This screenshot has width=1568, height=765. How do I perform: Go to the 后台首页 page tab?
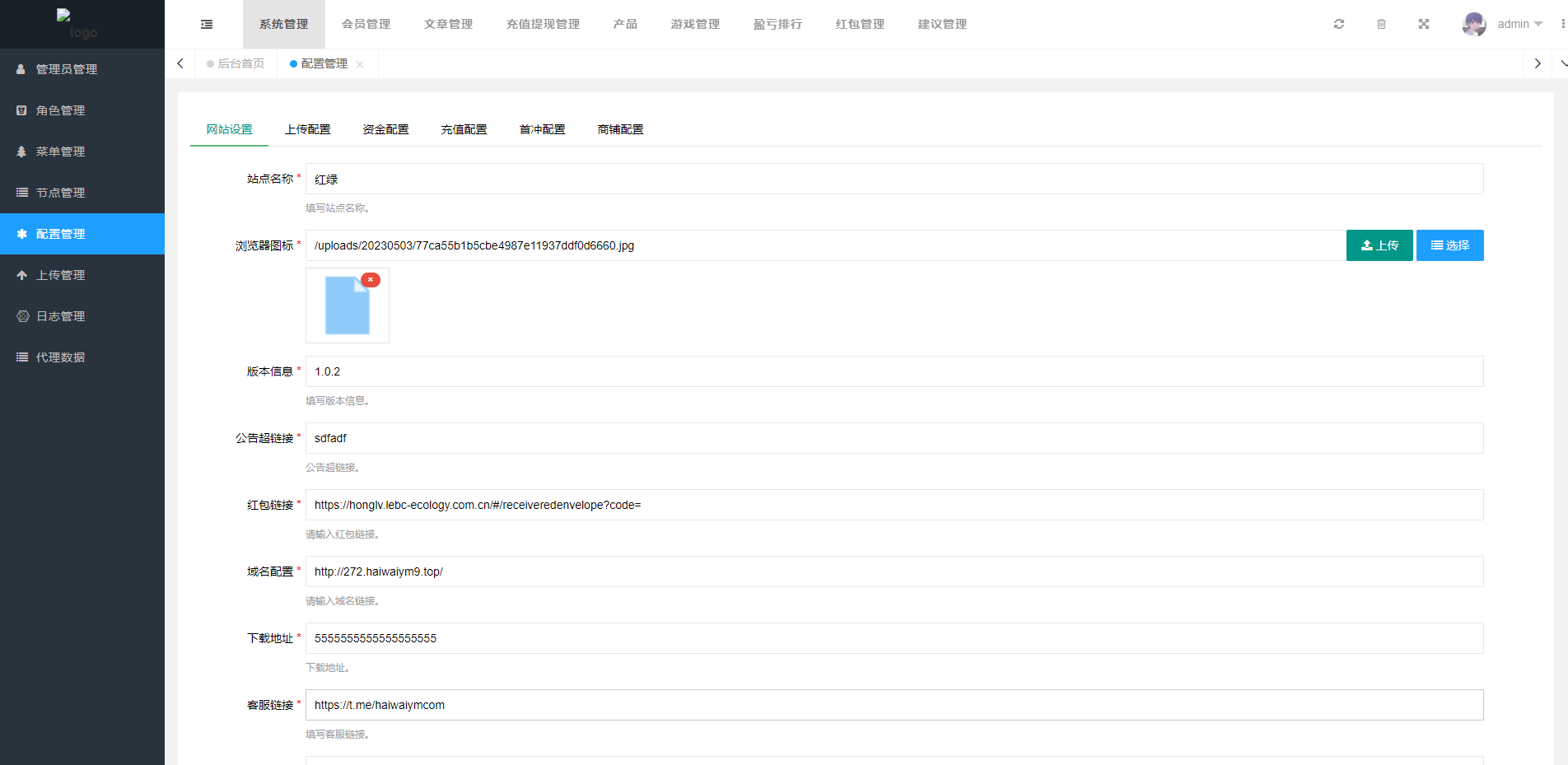240,63
